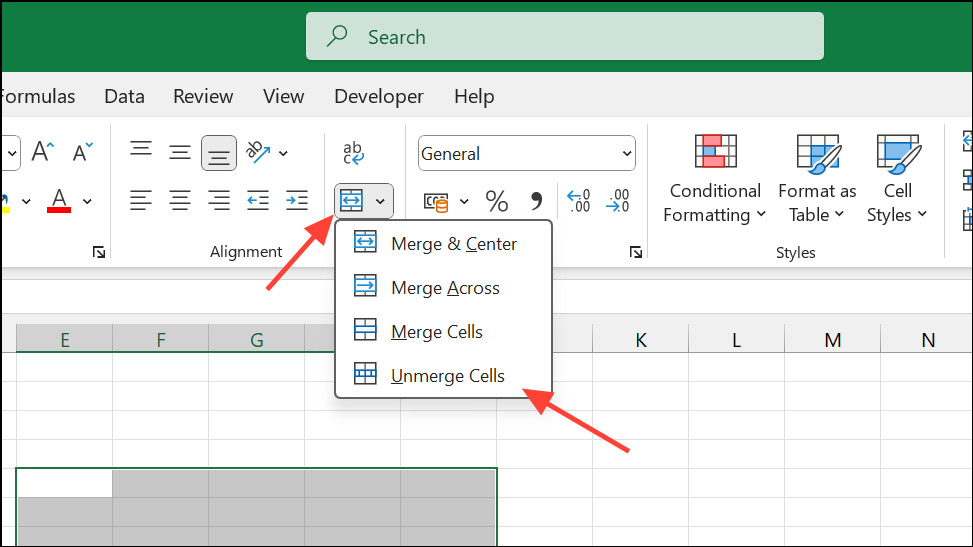
Task: Toggle Bottom Align for cells
Action: 219,153
